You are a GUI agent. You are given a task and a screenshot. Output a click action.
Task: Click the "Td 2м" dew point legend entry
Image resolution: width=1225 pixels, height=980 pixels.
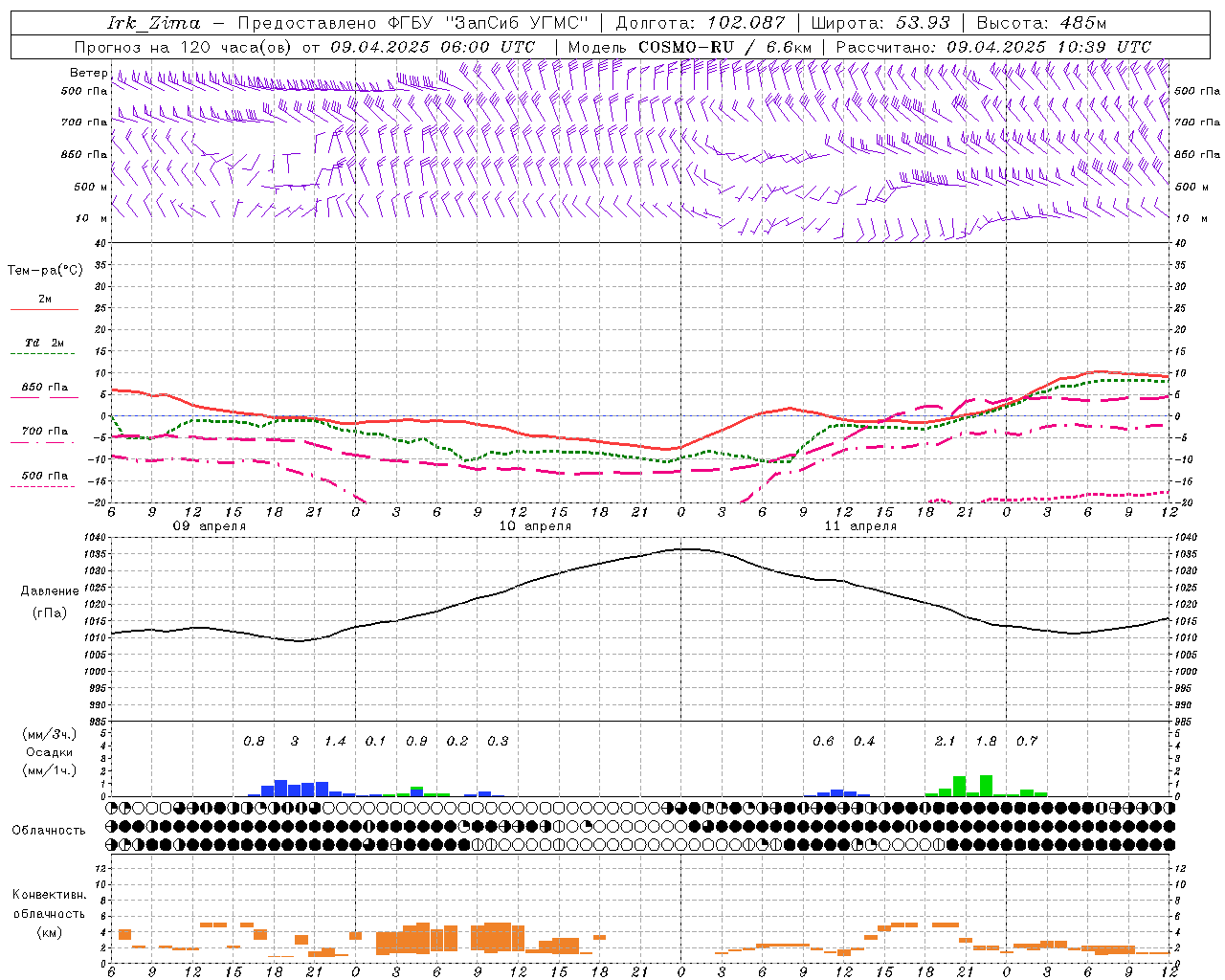click(x=45, y=343)
